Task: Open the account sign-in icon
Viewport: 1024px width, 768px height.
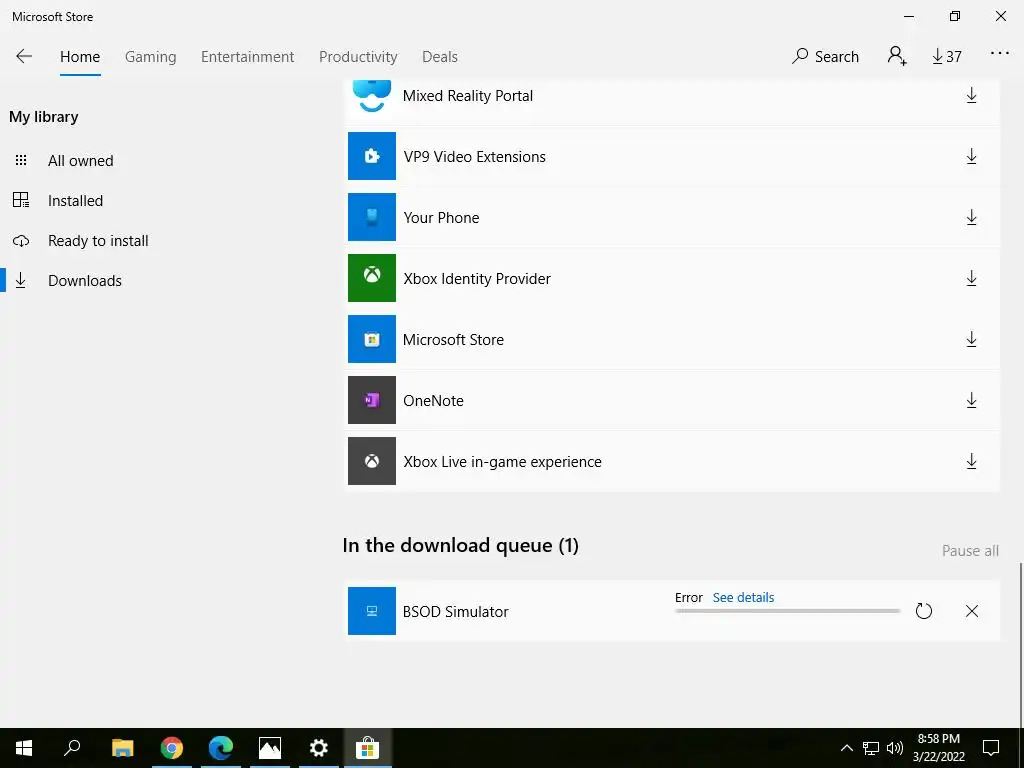Action: (897, 56)
